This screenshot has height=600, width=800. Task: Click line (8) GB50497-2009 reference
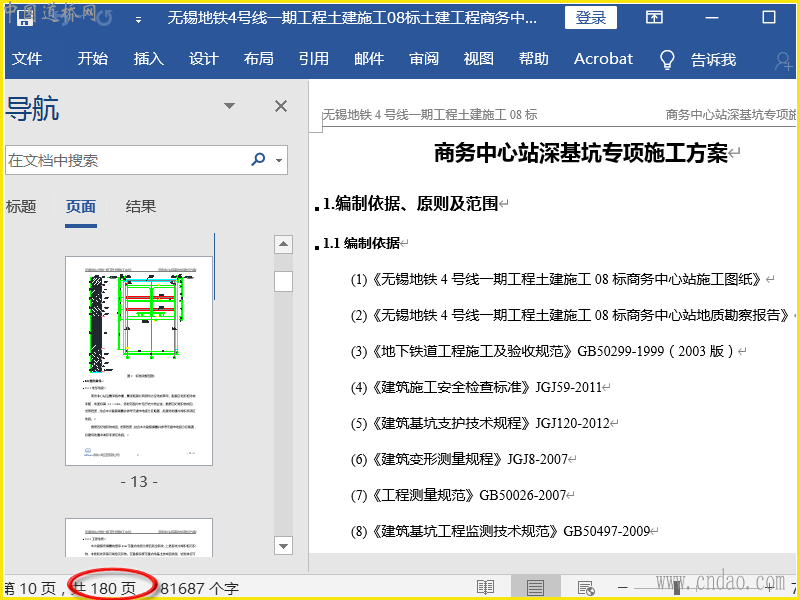[x=500, y=531]
